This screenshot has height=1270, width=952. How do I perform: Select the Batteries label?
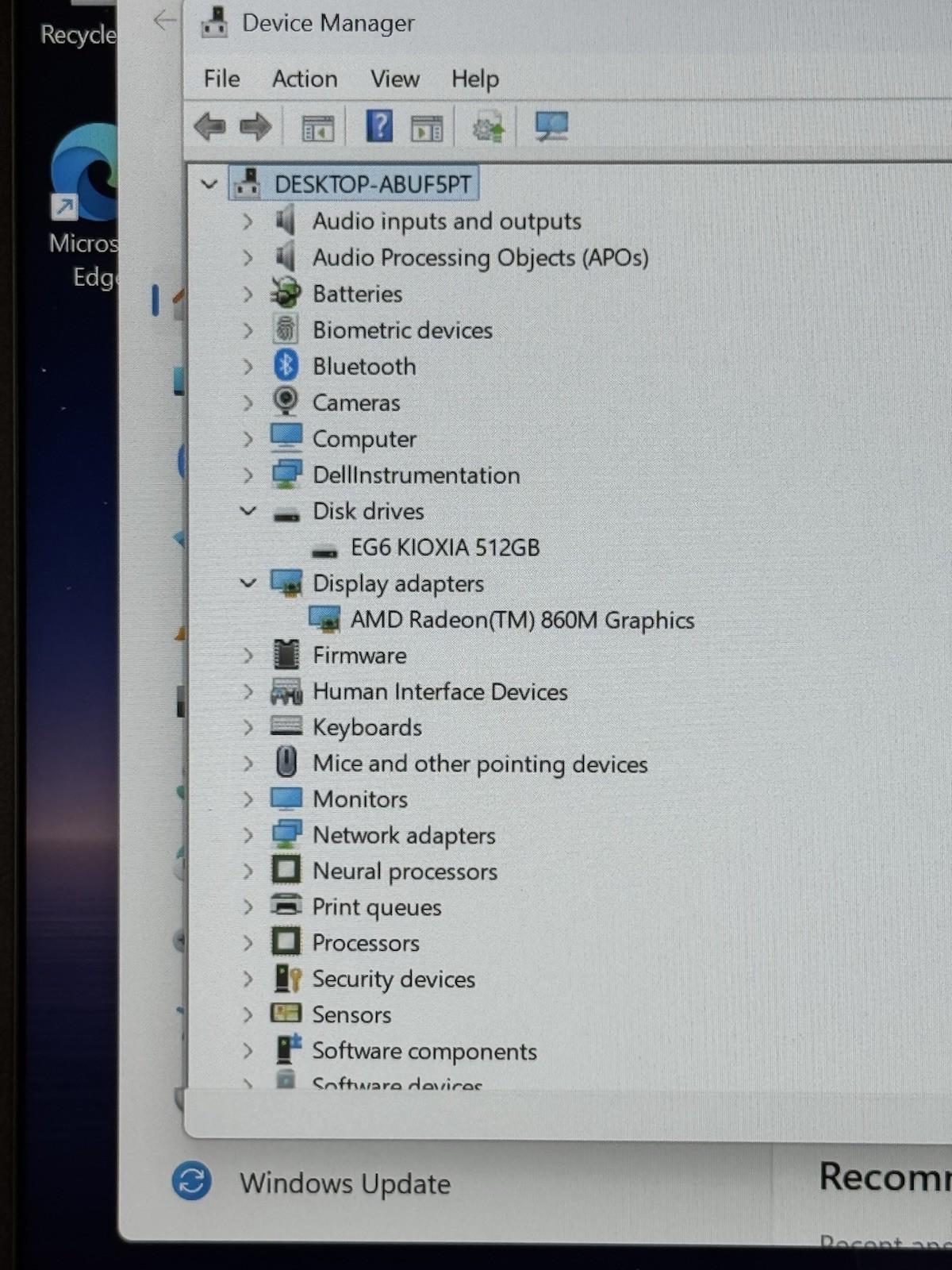coord(358,294)
